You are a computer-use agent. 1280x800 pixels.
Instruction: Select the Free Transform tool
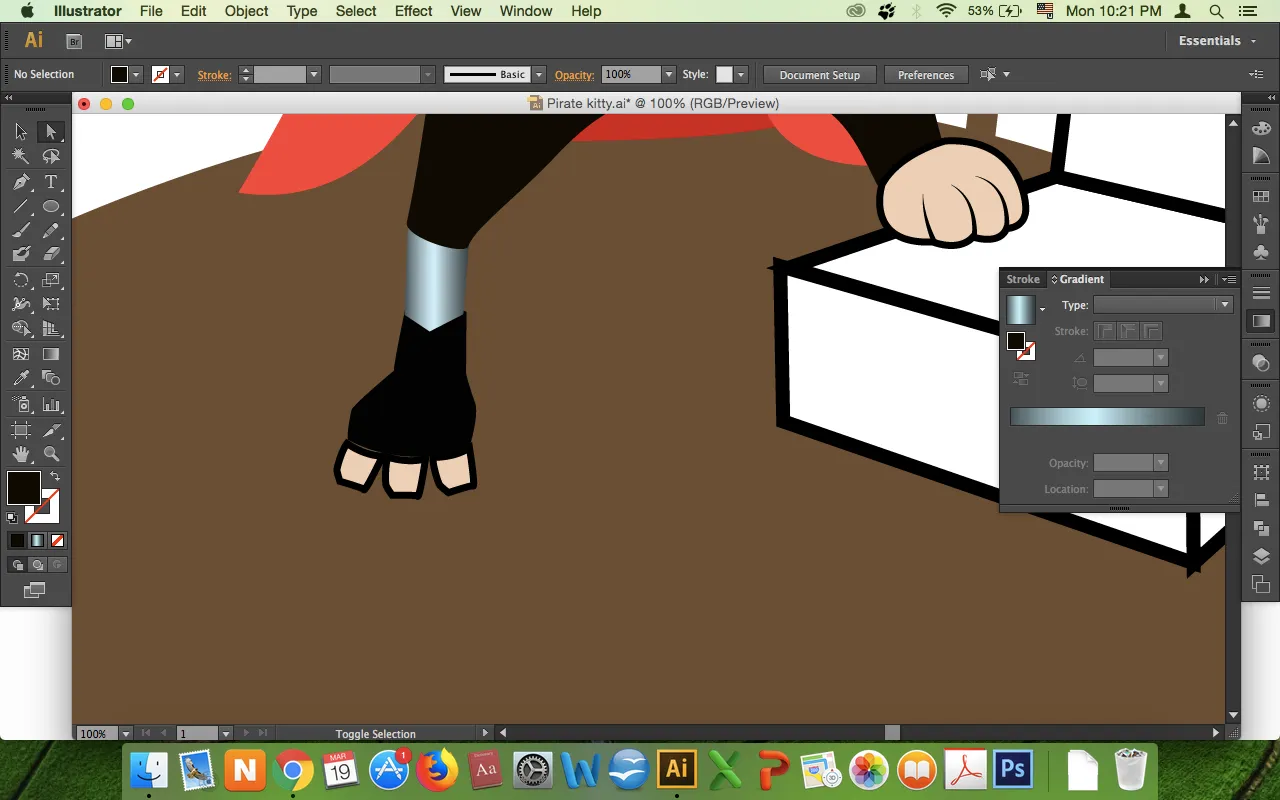point(51,305)
